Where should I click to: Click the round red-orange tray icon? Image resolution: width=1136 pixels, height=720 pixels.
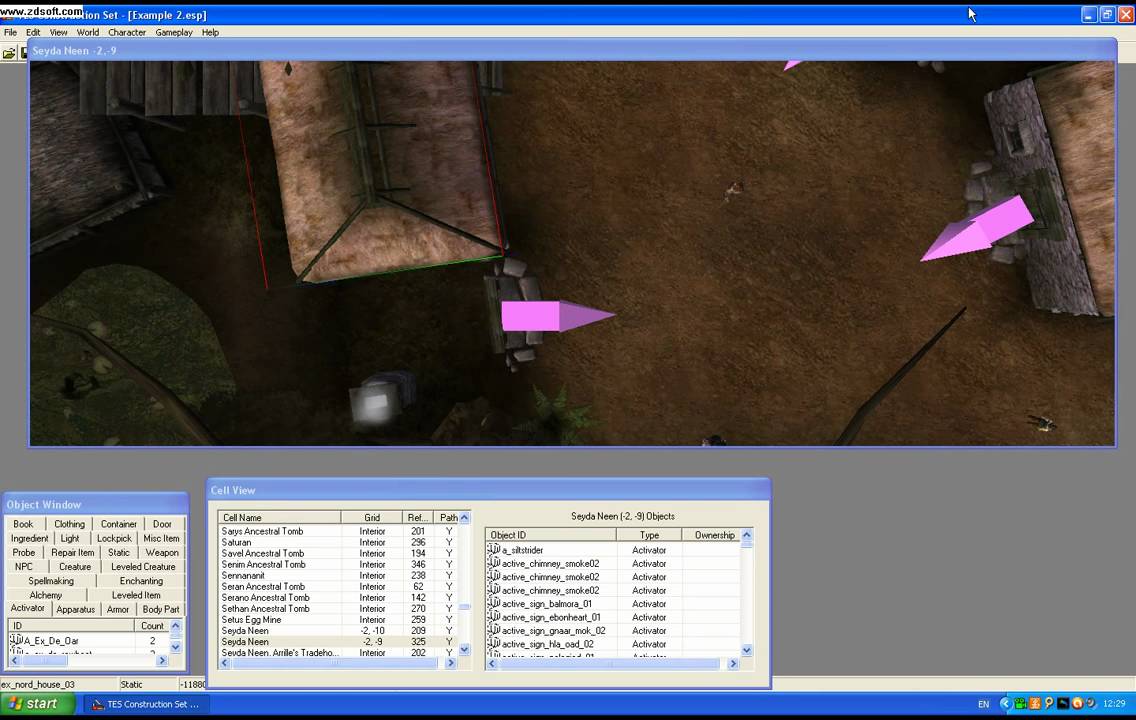[1077, 703]
